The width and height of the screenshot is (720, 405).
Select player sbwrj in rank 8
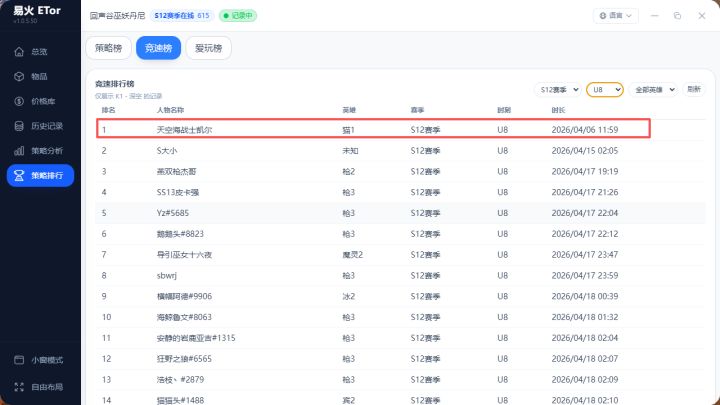(167, 276)
